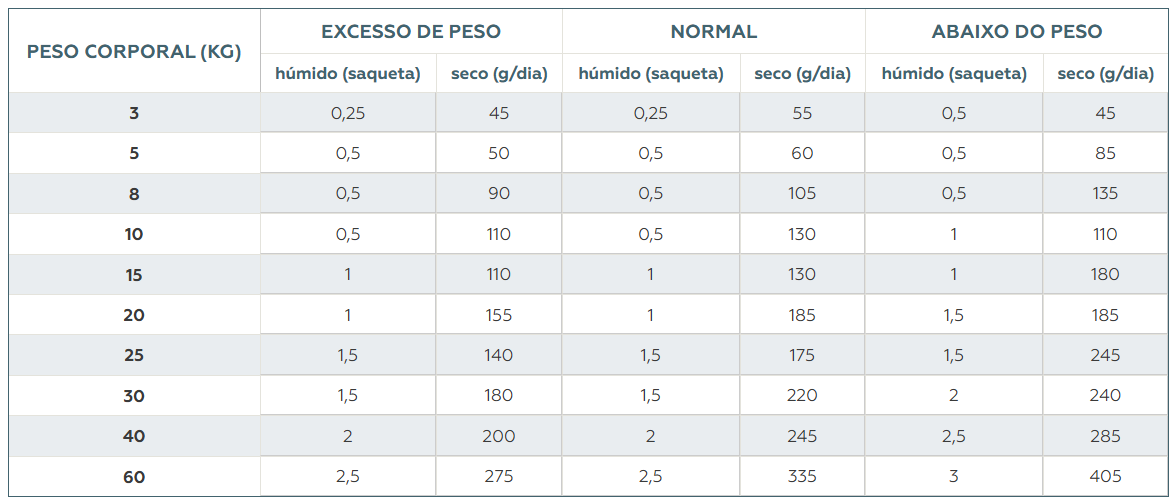Click the 275 dry food cell
Screen dimensions: 1175x502
499,477
